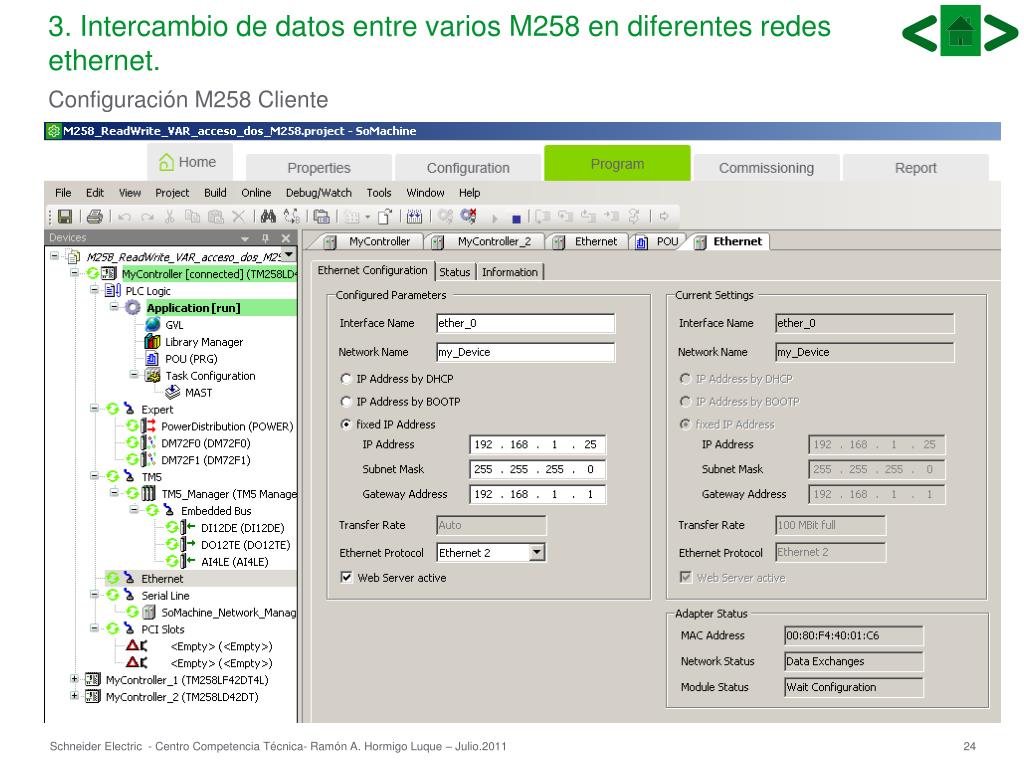
Task: Close the Devices panel with X
Action: click(285, 238)
